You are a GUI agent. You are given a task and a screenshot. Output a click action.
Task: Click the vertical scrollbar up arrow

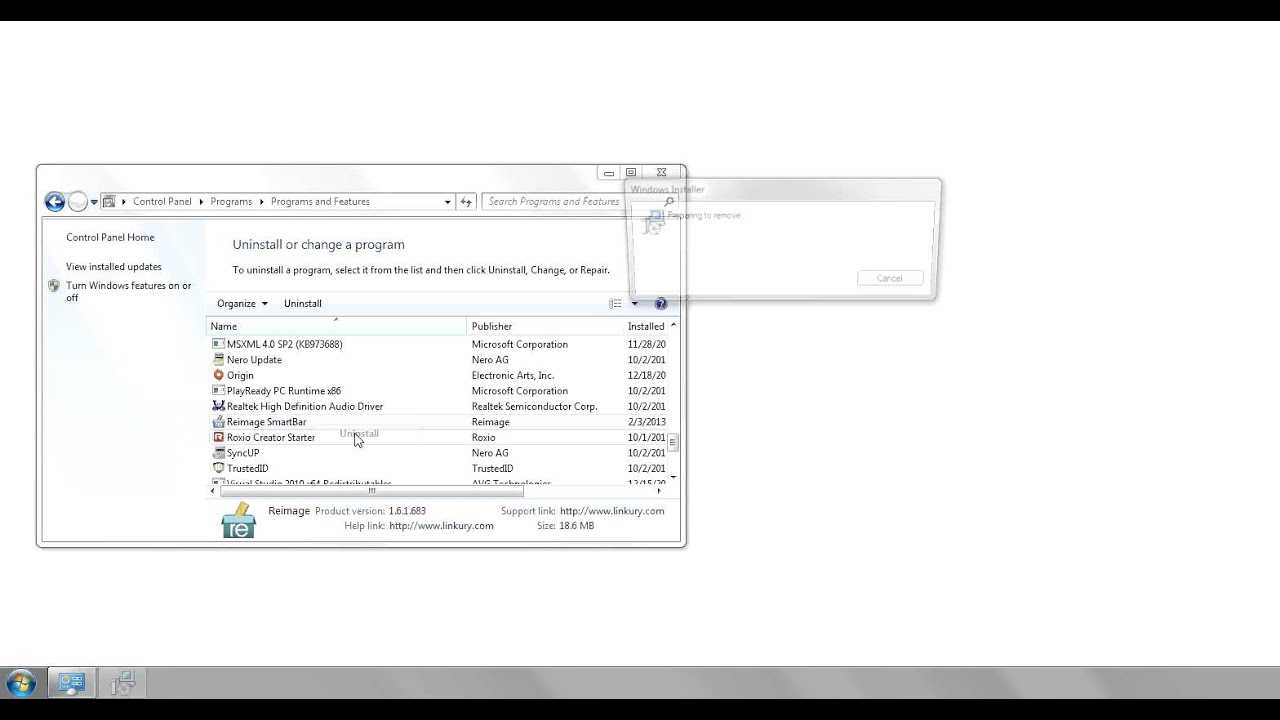673,325
